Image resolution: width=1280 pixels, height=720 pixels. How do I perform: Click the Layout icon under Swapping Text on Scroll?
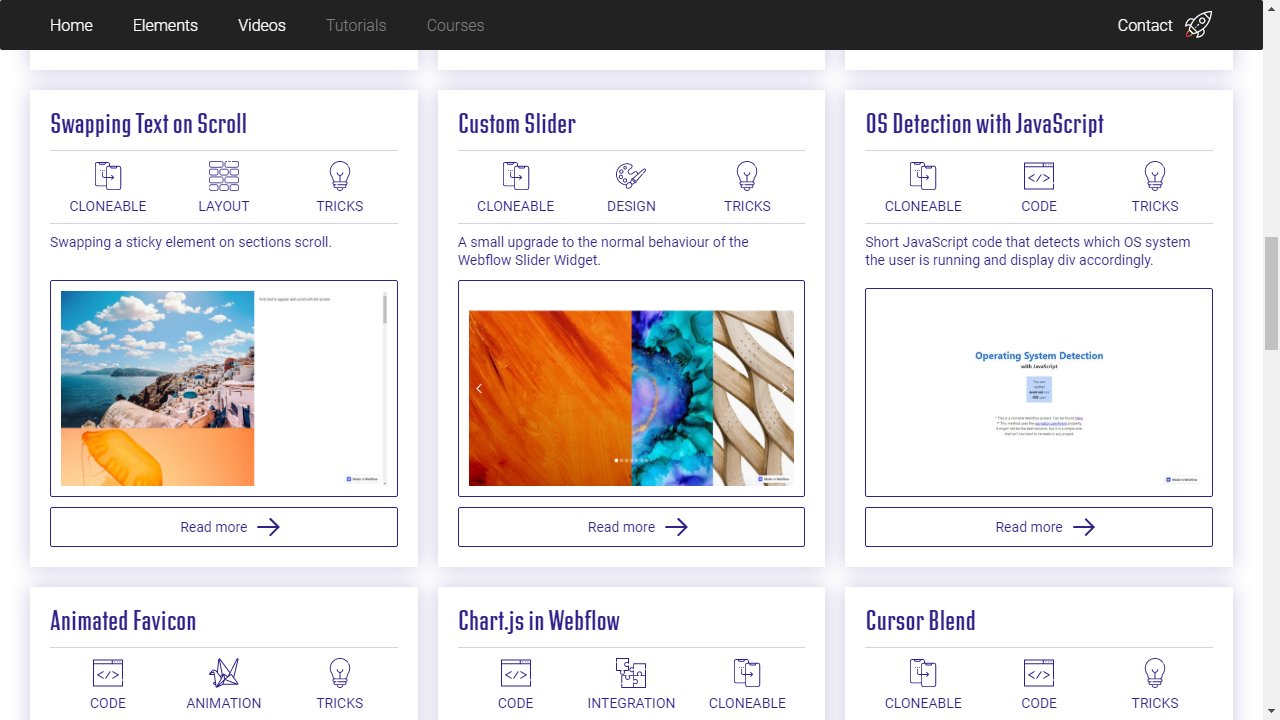pos(223,176)
